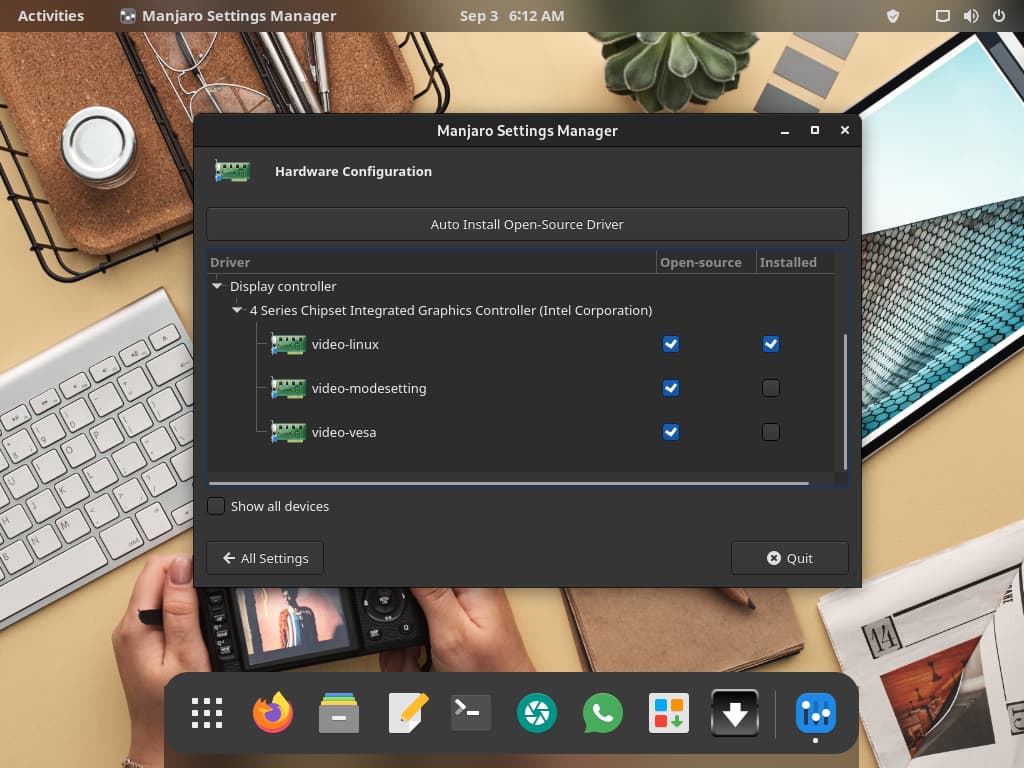Image resolution: width=1024 pixels, height=768 pixels.
Task: Select the video-modesetting driver row
Action: [x=520, y=388]
